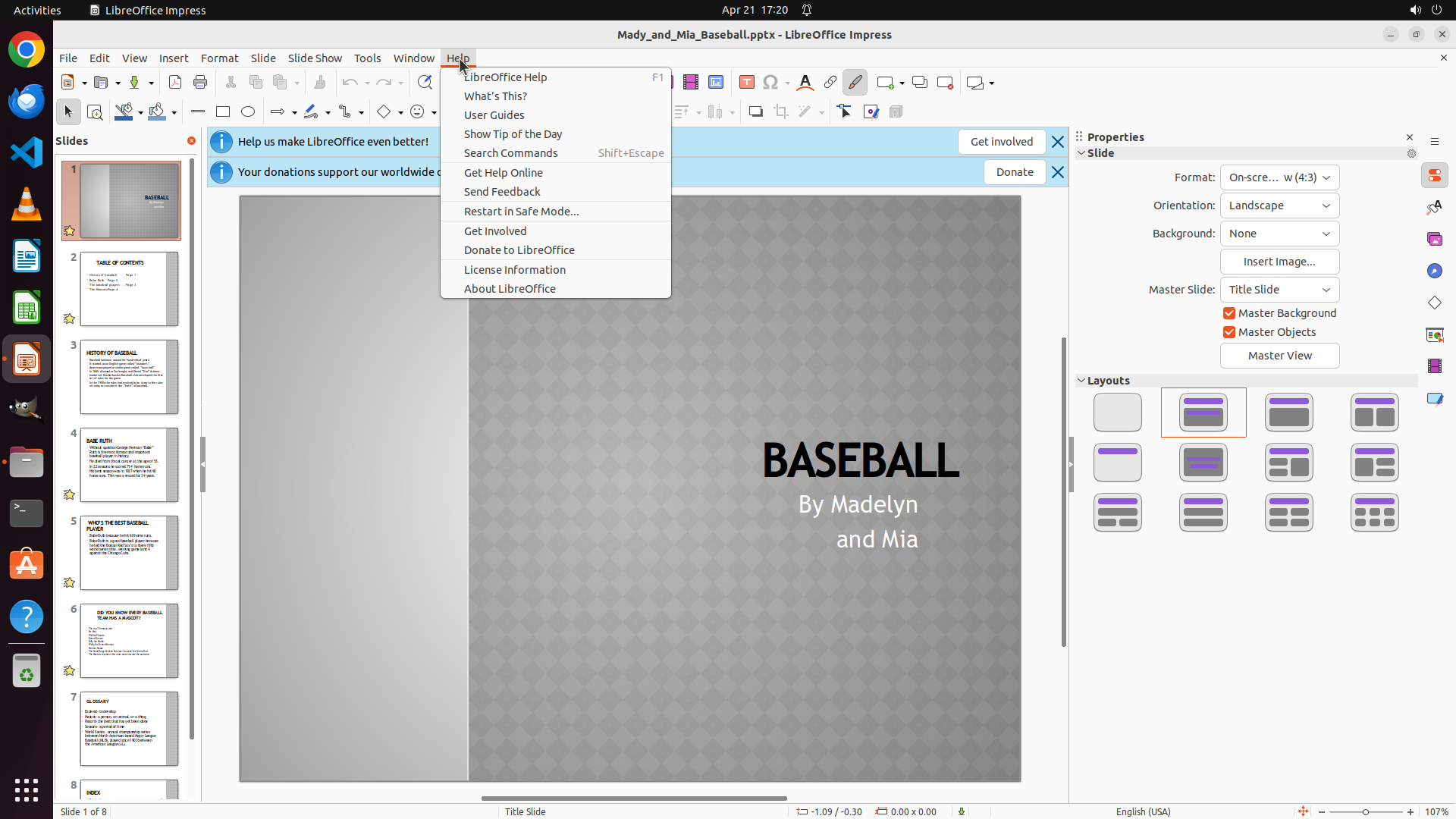Image resolution: width=1456 pixels, height=819 pixels.
Task: Click the Print toolbar icon
Action: 200,83
